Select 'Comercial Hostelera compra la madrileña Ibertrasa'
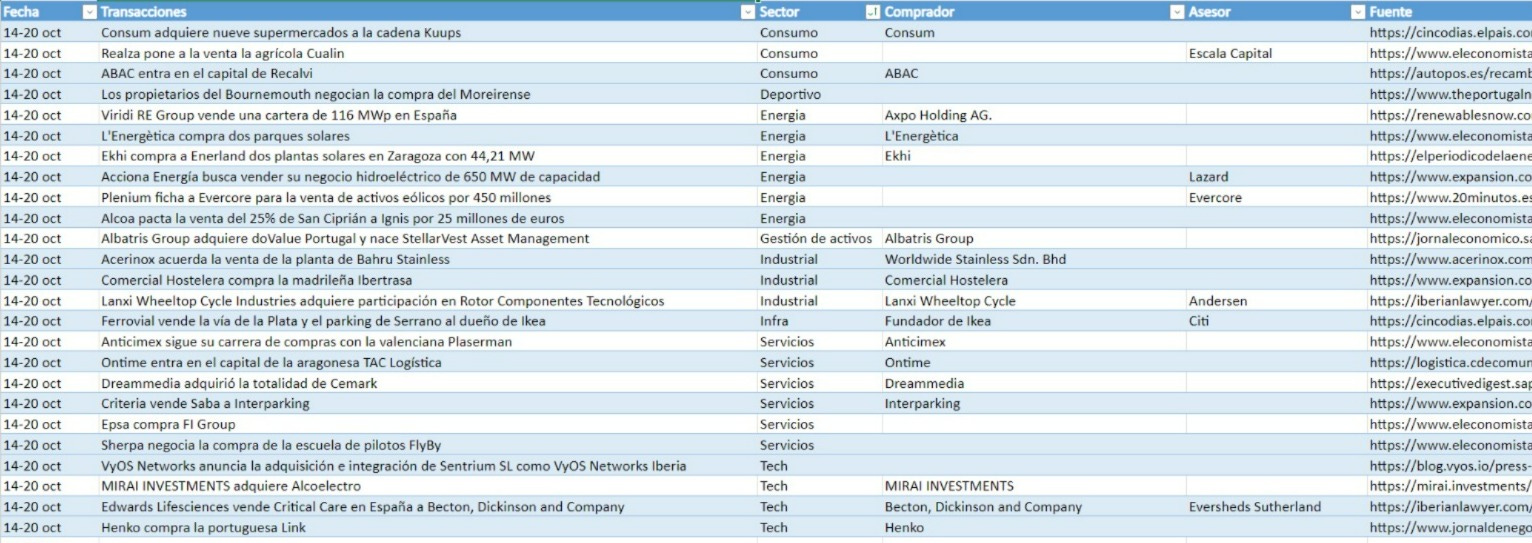 (x=427, y=280)
